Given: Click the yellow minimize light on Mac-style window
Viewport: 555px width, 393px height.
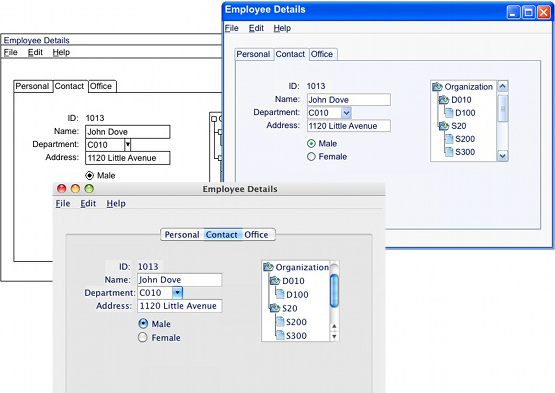Looking at the screenshot, I should pyautogui.click(x=75, y=189).
